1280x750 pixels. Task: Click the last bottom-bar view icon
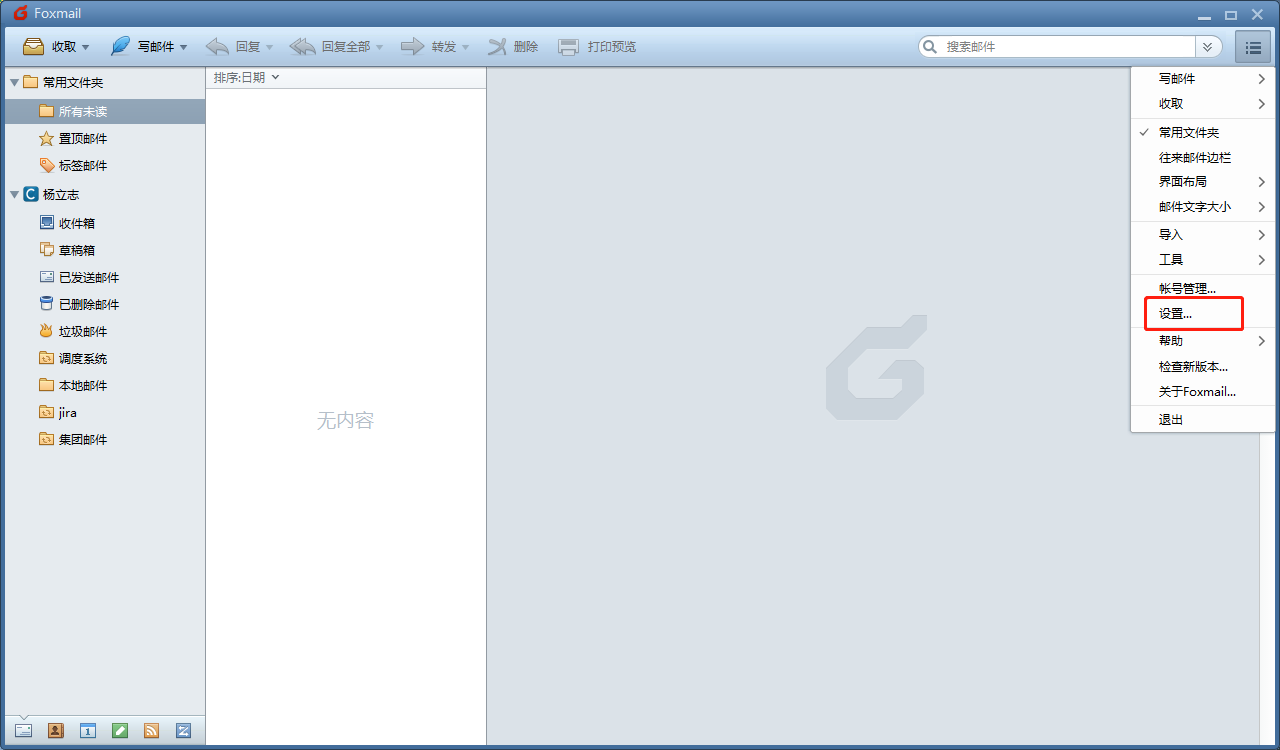coord(183,731)
